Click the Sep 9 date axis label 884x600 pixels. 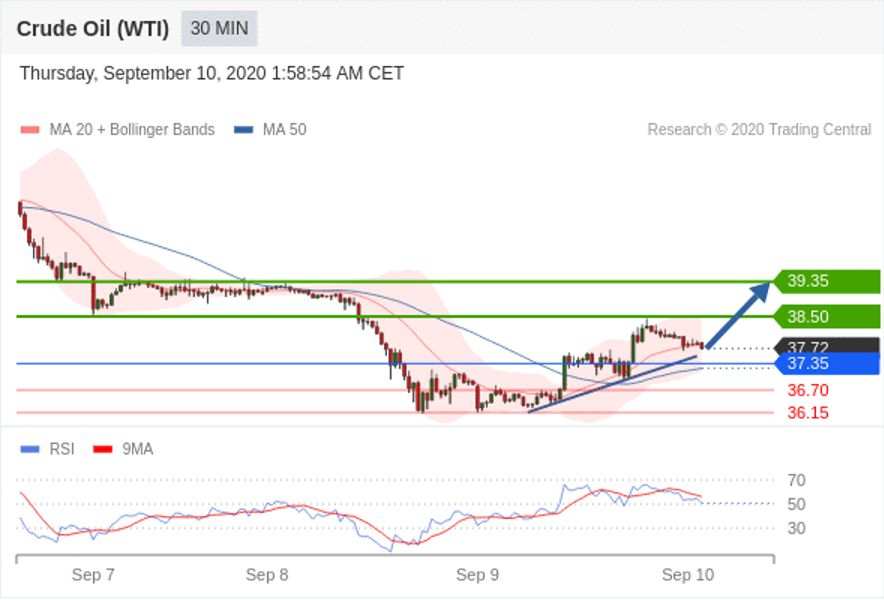click(478, 575)
